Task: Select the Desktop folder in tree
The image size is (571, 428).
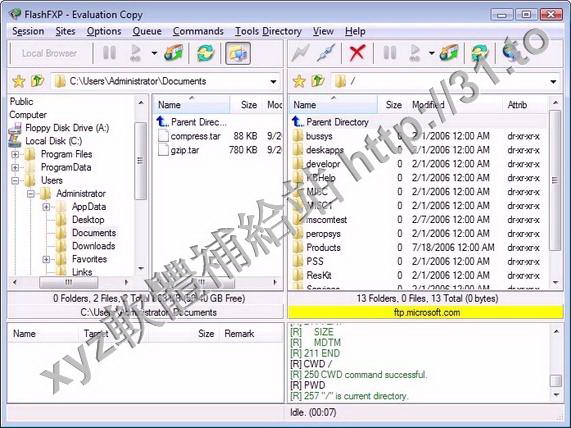Action: point(88,220)
